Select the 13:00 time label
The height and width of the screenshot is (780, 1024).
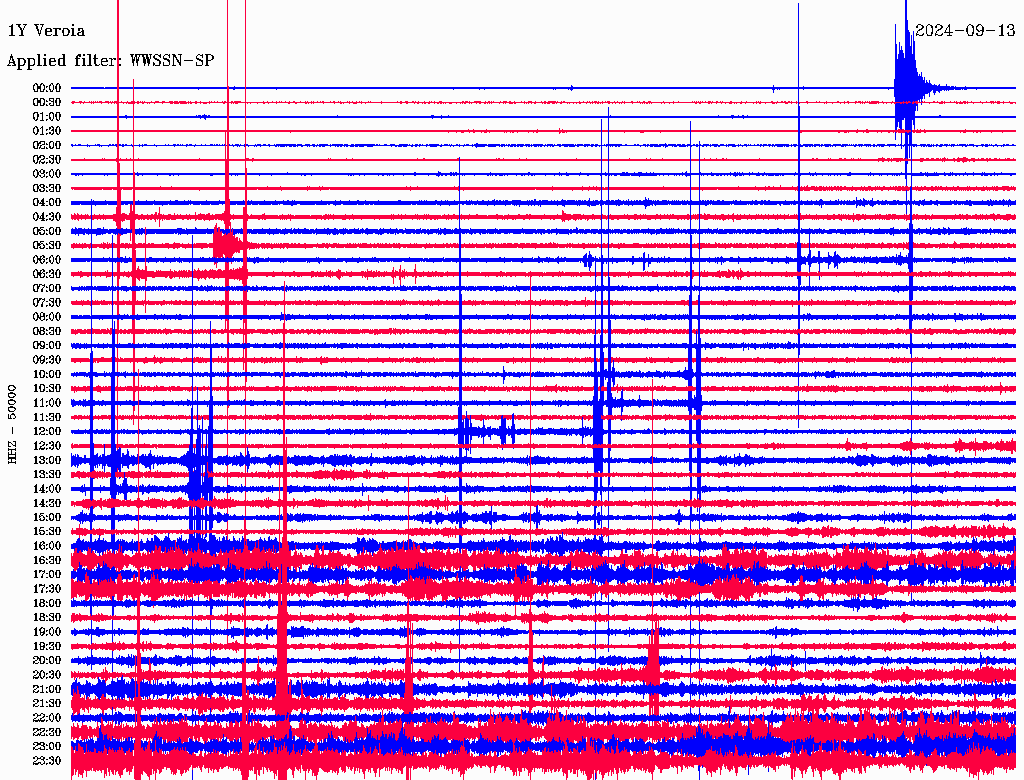click(47, 460)
